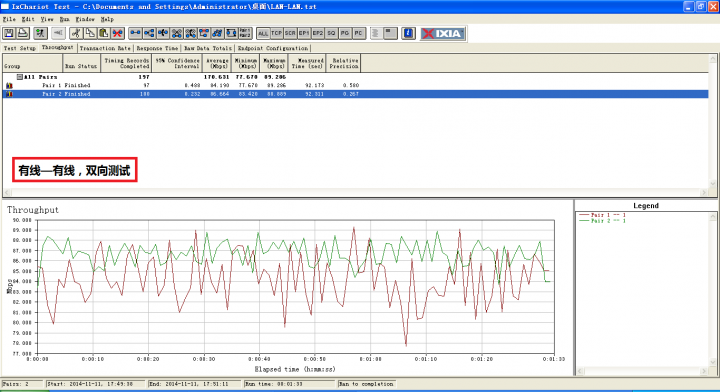Click the Pair 2 row icon
The width and height of the screenshot is (720, 392).
point(9,94)
